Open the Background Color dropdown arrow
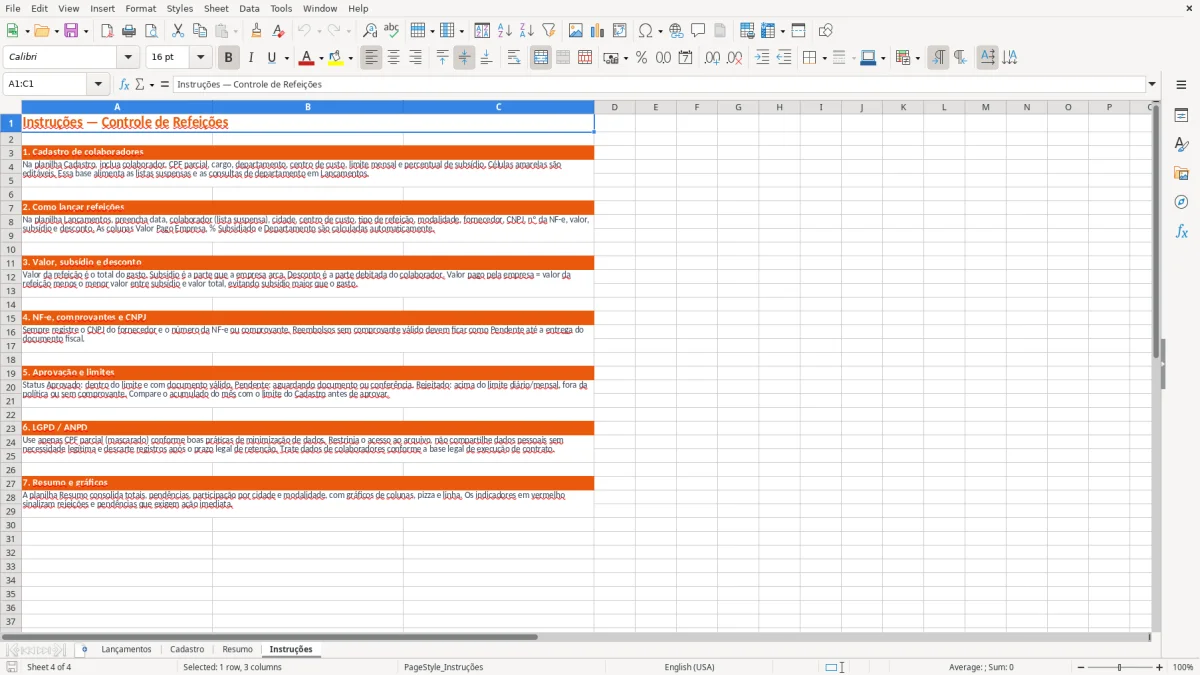Screen dimensions: 1200x675 tap(350, 58)
